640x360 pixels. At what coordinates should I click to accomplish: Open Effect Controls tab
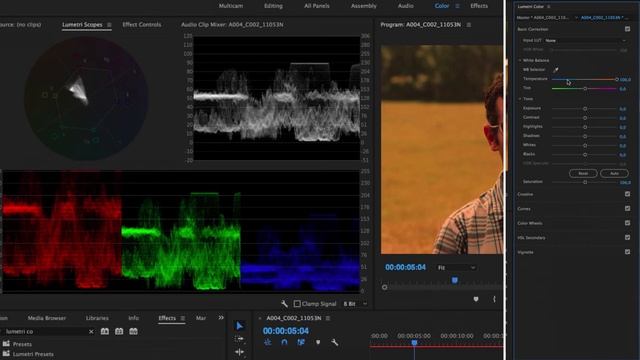point(142,24)
